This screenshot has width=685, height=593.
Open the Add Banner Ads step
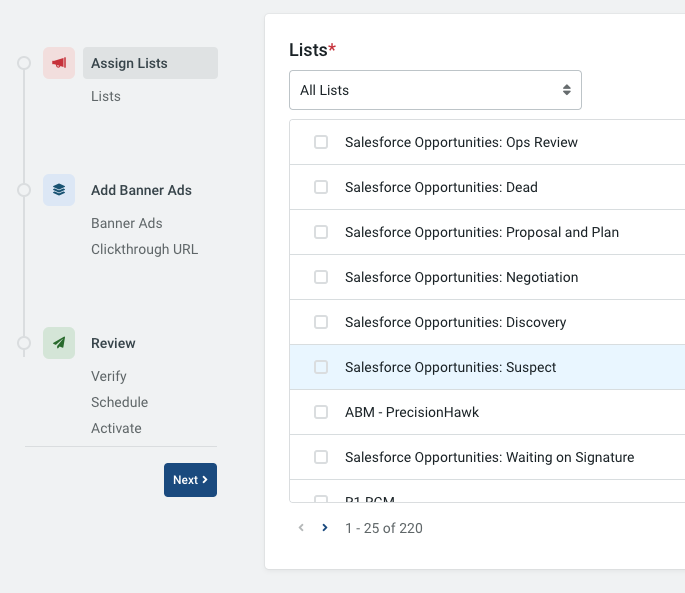click(x=141, y=190)
